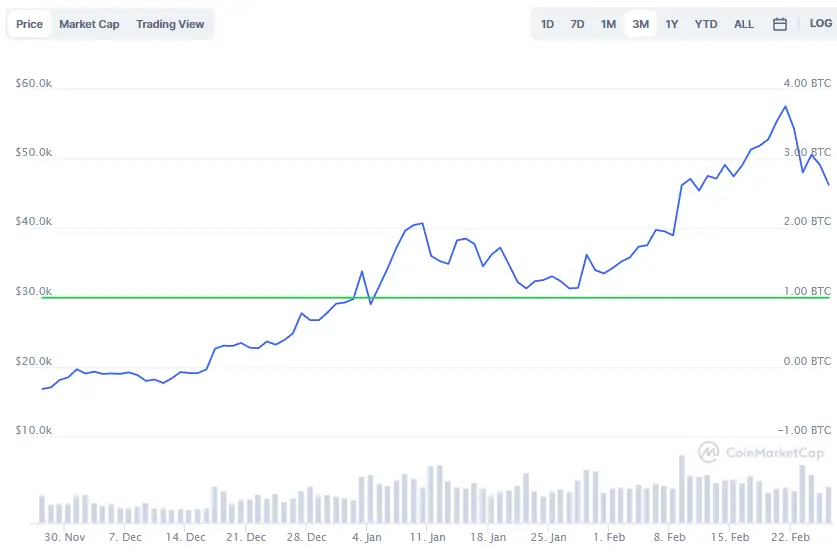Click the 21. Dec date label
The height and width of the screenshot is (560, 837).
[x=246, y=538]
